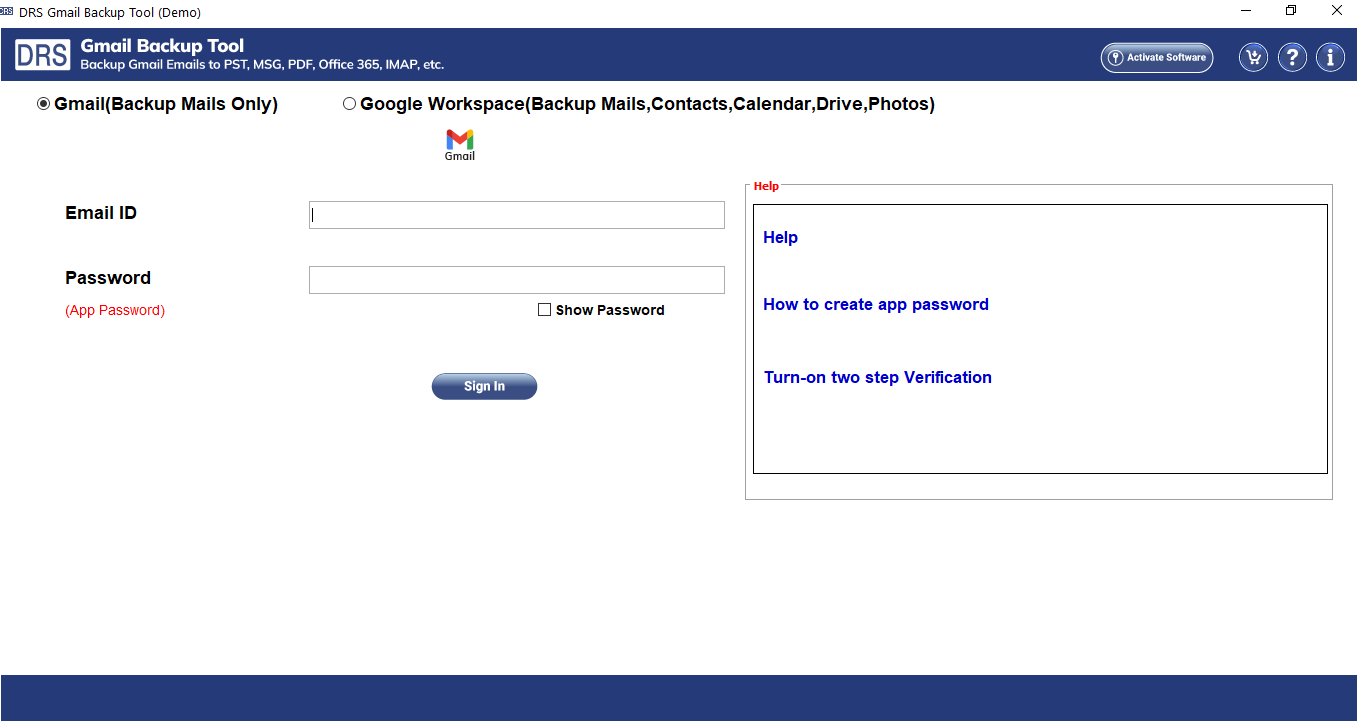Close the DRS Gmail Backup Tool window
This screenshot has width=1361, height=721.
tap(1336, 12)
